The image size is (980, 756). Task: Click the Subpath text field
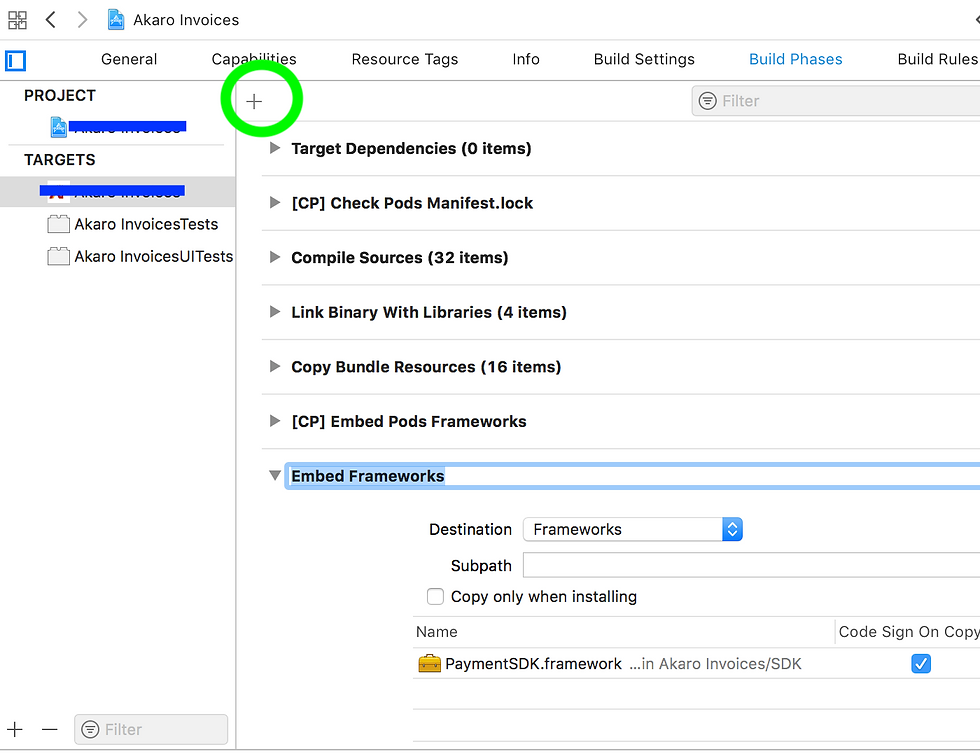751,565
